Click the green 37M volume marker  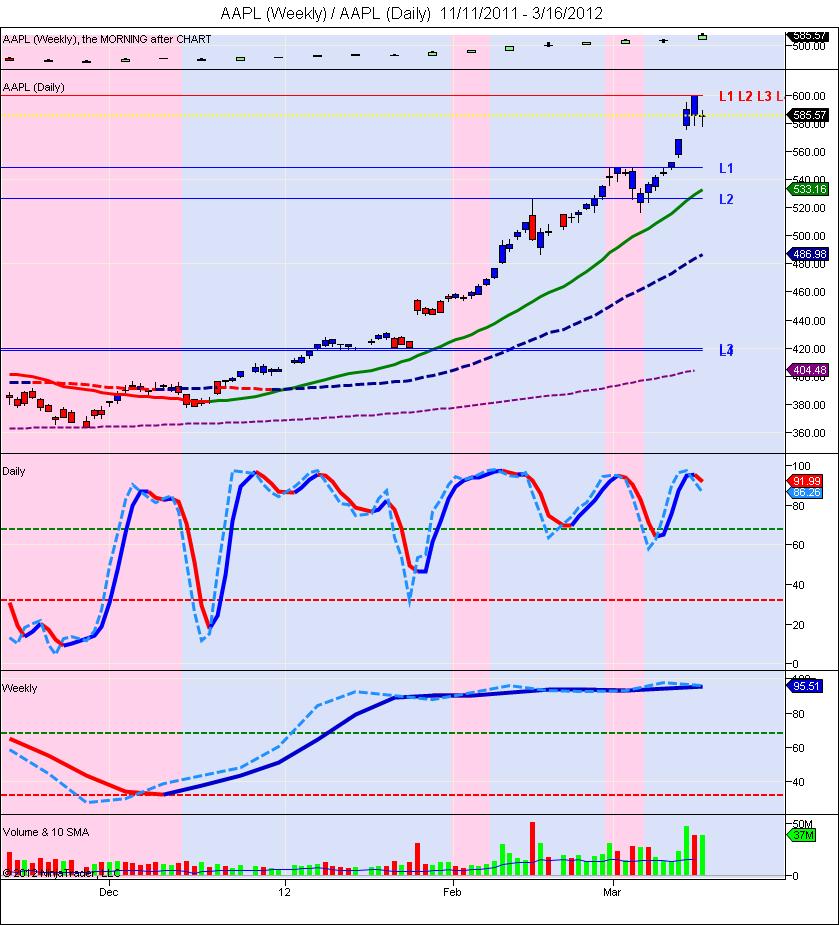pyautogui.click(x=803, y=835)
